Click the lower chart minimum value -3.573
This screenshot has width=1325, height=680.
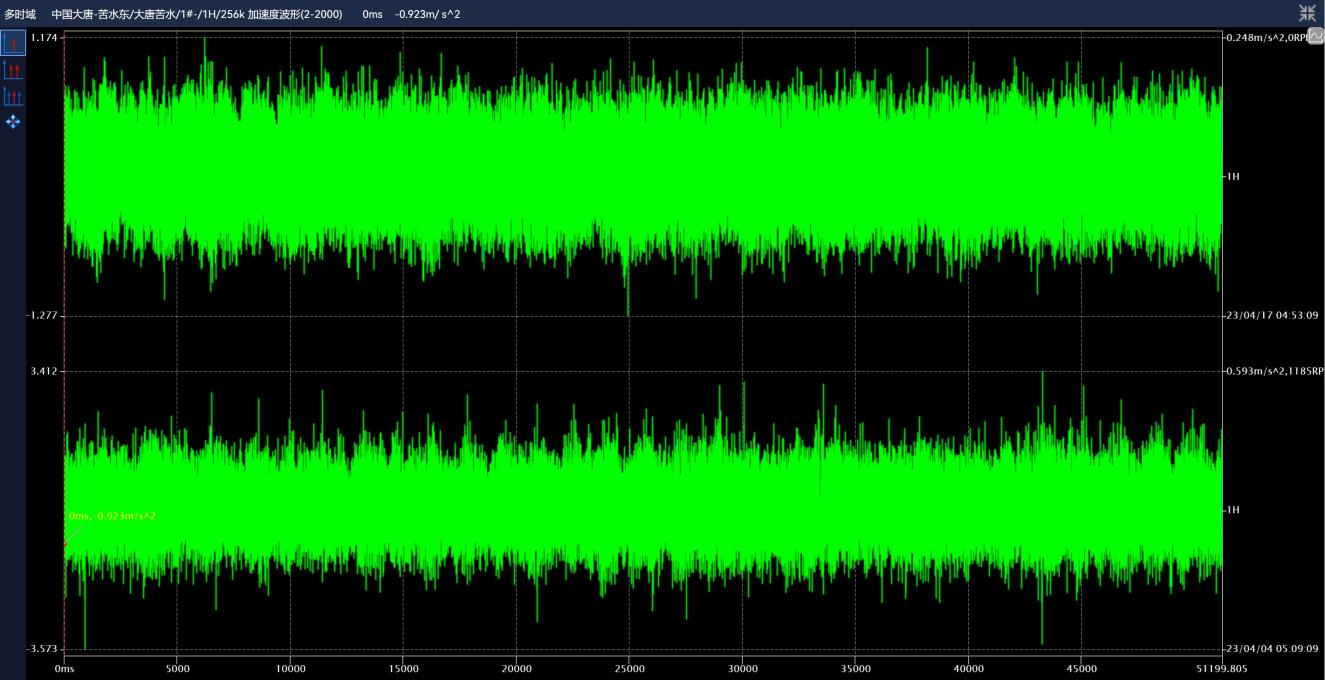[x=42, y=649]
